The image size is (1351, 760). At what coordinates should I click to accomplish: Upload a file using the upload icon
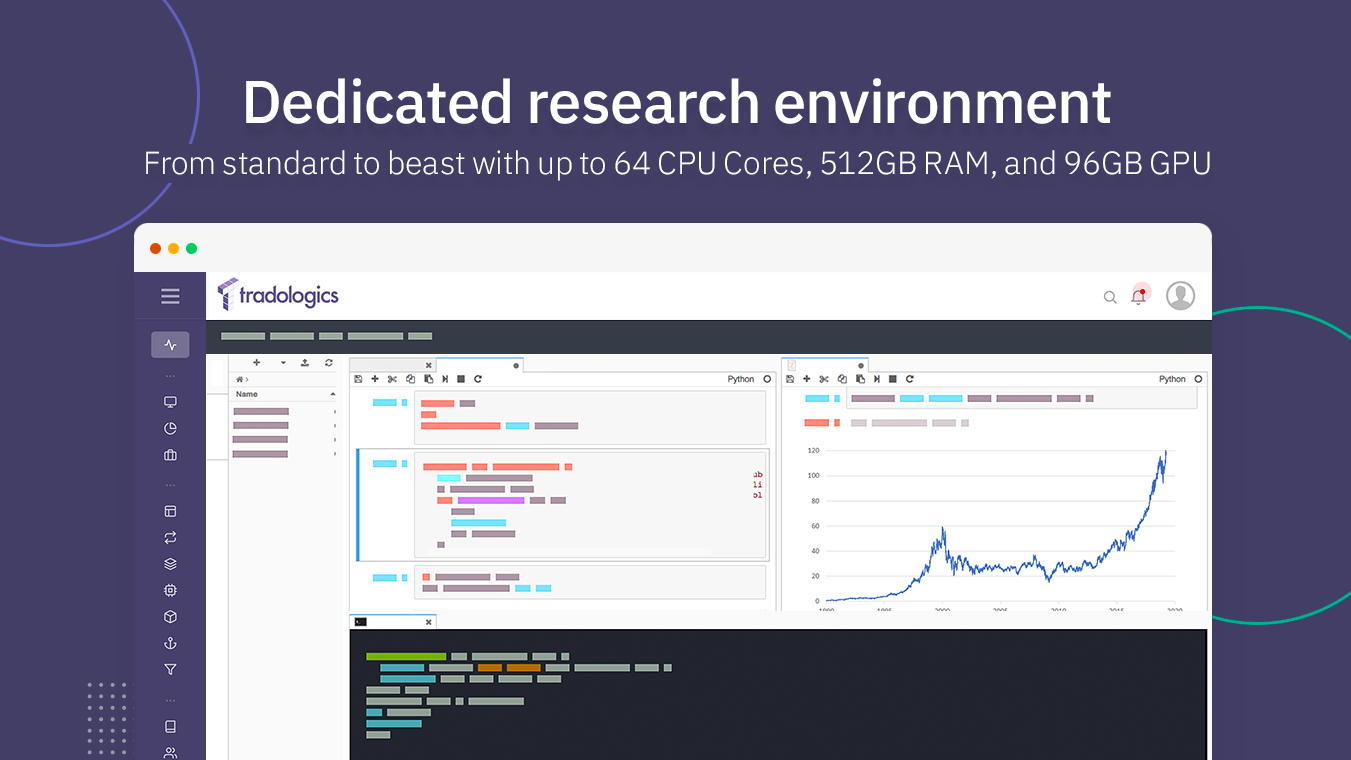tap(305, 362)
